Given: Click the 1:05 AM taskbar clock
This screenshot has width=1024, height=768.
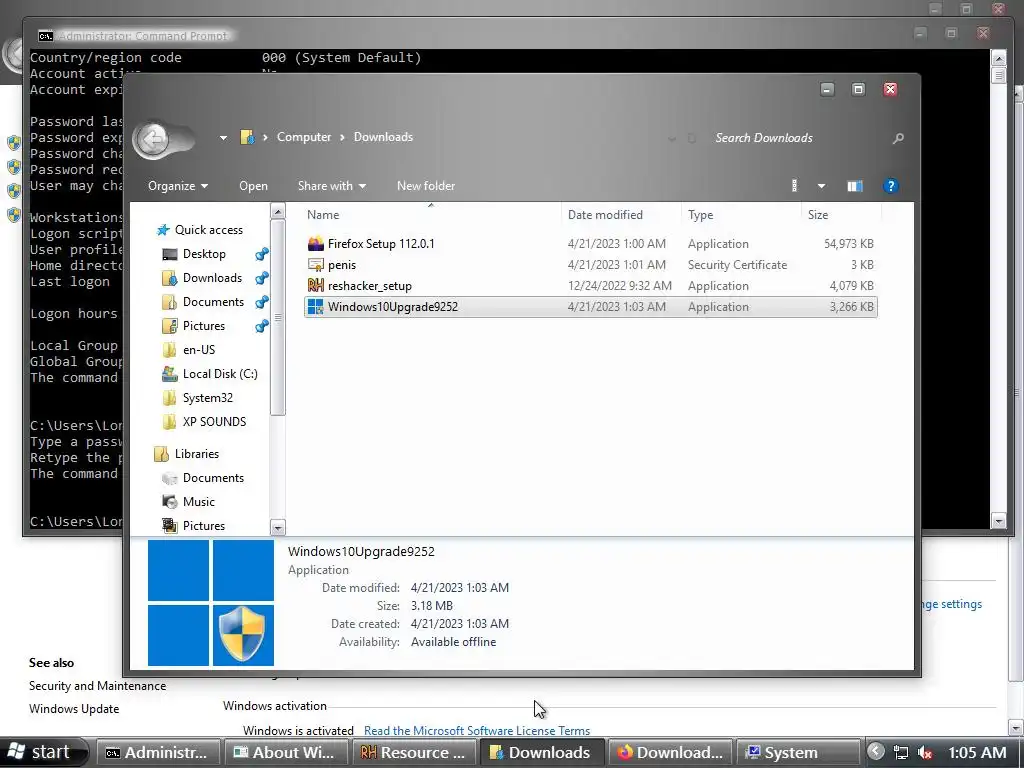Looking at the screenshot, I should [977, 753].
